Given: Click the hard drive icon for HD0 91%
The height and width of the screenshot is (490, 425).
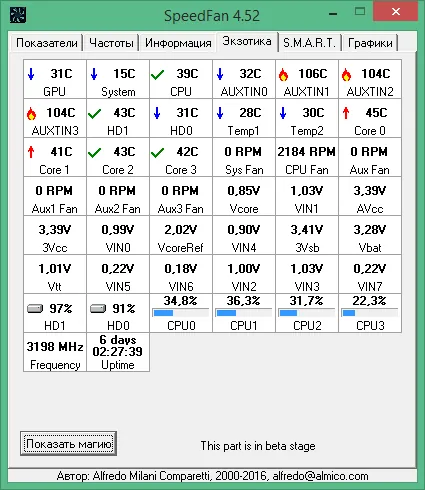Looking at the screenshot, I should pyautogui.click(x=98, y=308).
